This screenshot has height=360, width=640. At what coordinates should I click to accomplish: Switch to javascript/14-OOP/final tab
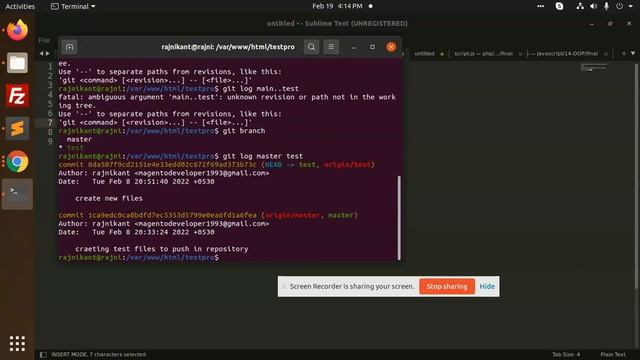(564, 53)
